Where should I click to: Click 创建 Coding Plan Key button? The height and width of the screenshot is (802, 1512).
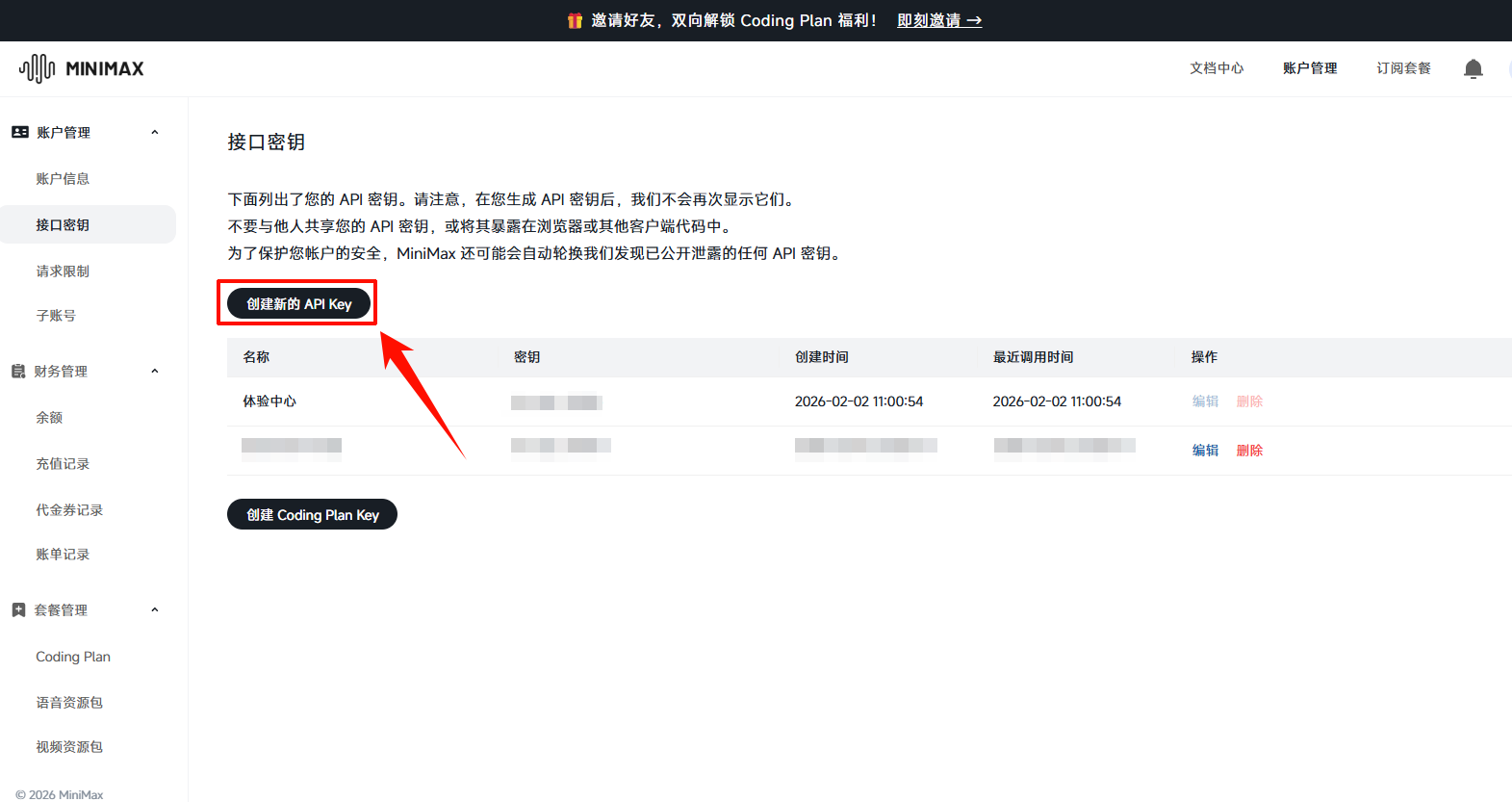tap(312, 514)
